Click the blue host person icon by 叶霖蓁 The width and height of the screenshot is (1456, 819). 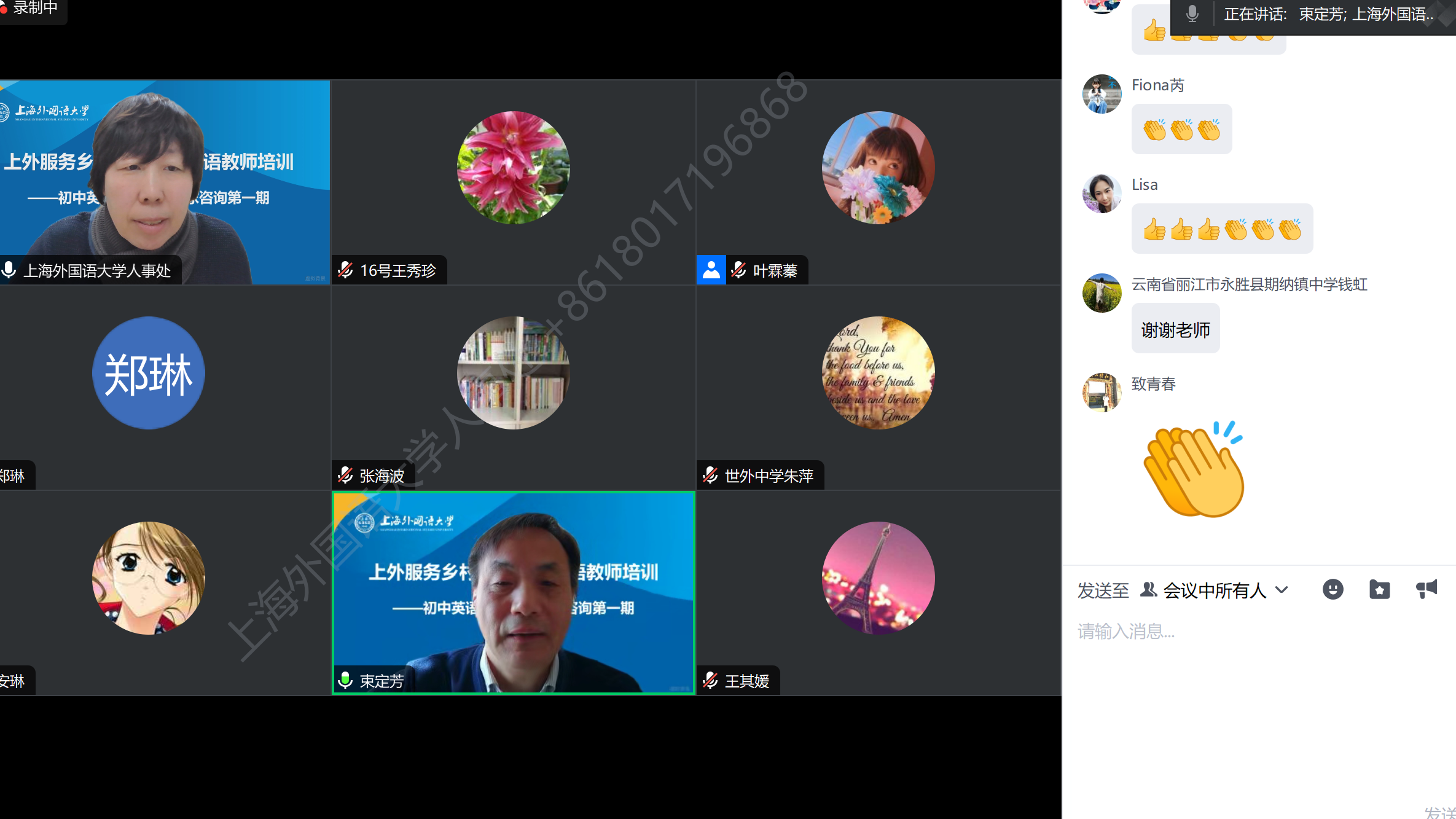tap(711, 270)
